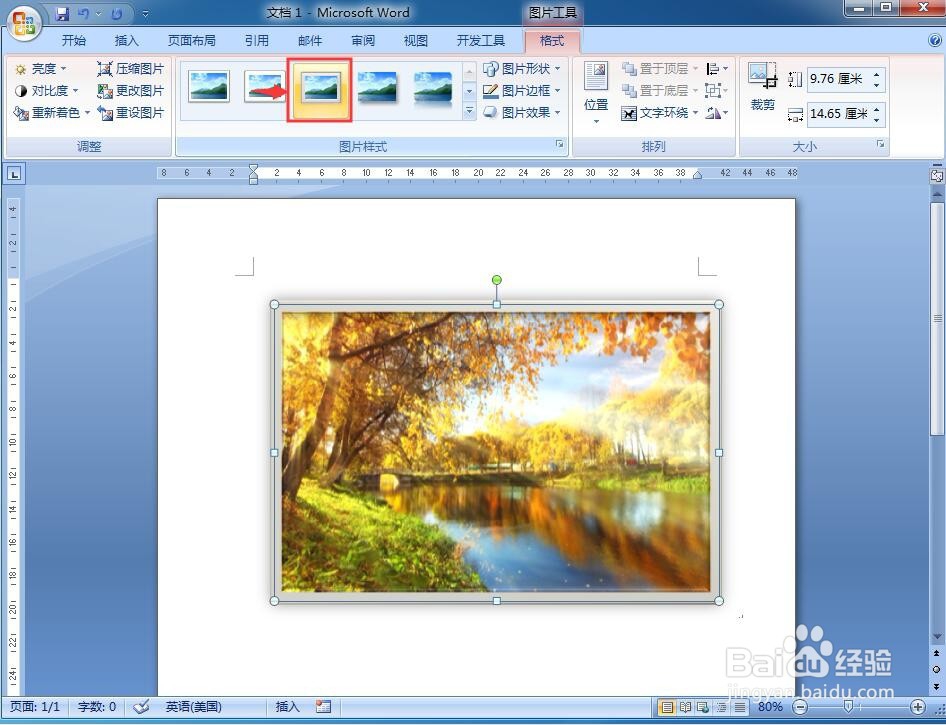Click 重设图片 reset picture
This screenshot has height=725, width=946.
coord(130,112)
